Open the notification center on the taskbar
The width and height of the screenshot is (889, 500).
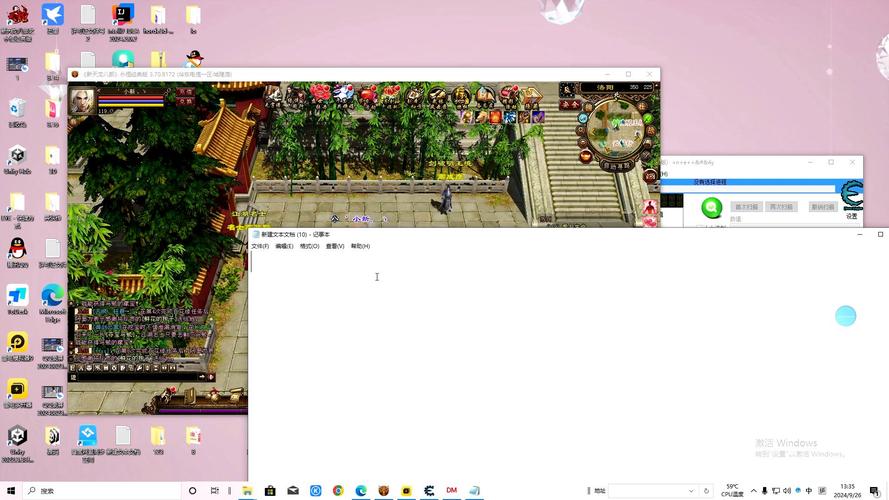[x=875, y=491]
